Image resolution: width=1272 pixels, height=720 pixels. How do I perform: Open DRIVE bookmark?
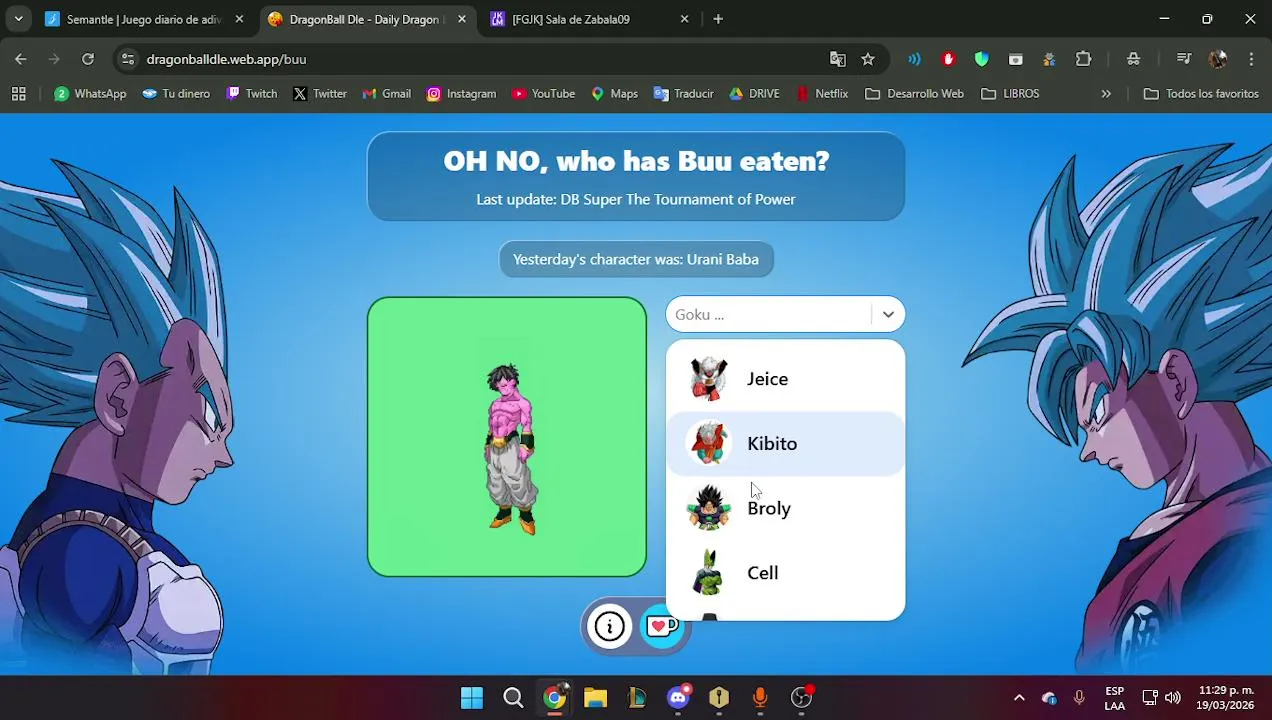click(754, 94)
